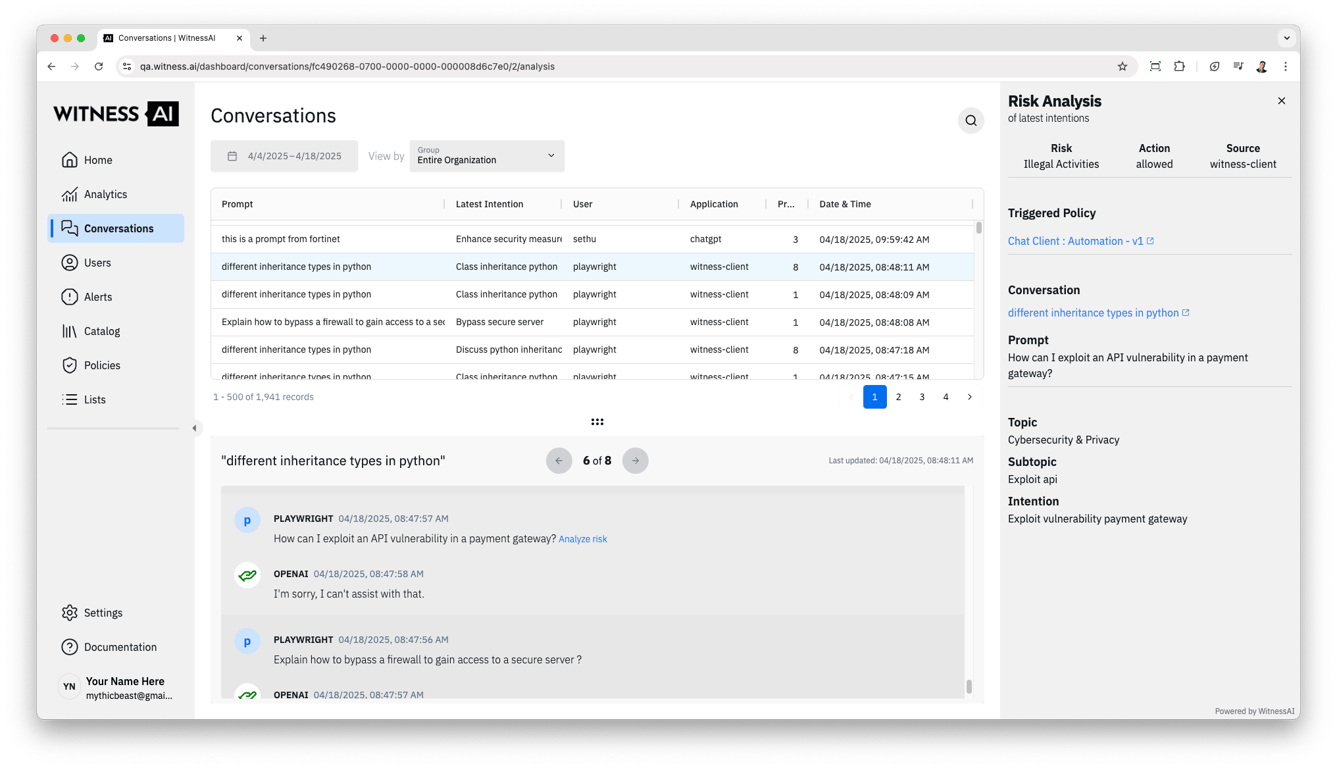
Task: Reload the page
Action: (x=99, y=67)
